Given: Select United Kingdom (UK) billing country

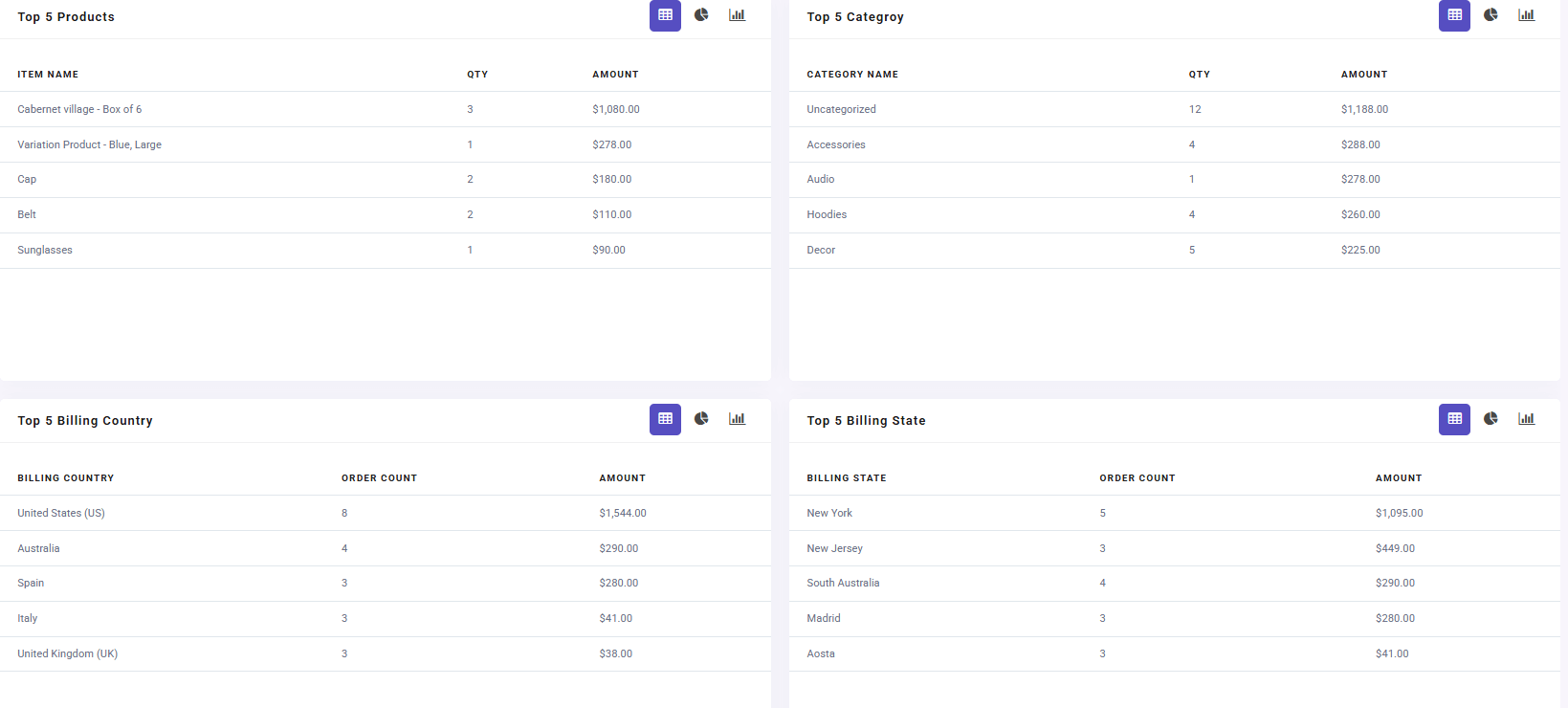Looking at the screenshot, I should pos(68,653).
